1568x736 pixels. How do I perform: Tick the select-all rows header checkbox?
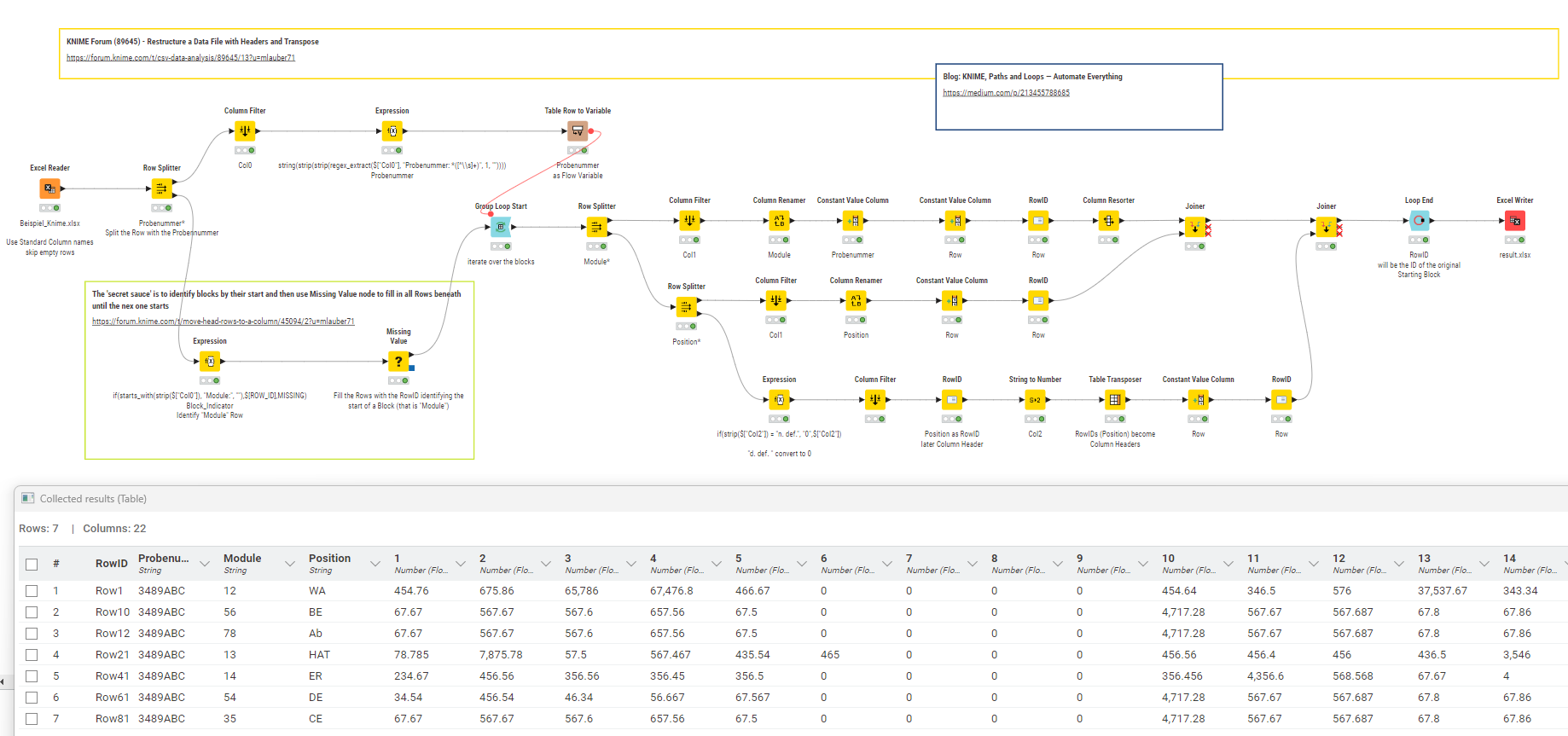click(x=32, y=564)
